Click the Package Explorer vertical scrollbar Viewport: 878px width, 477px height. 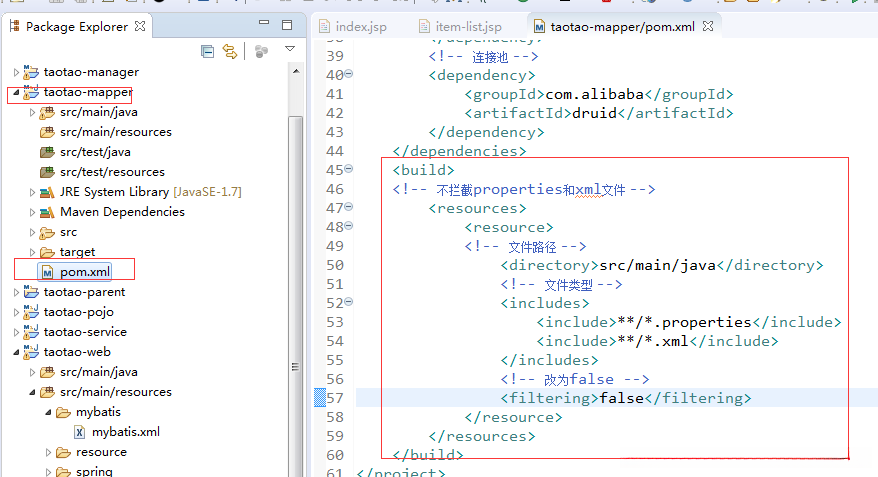point(296,297)
